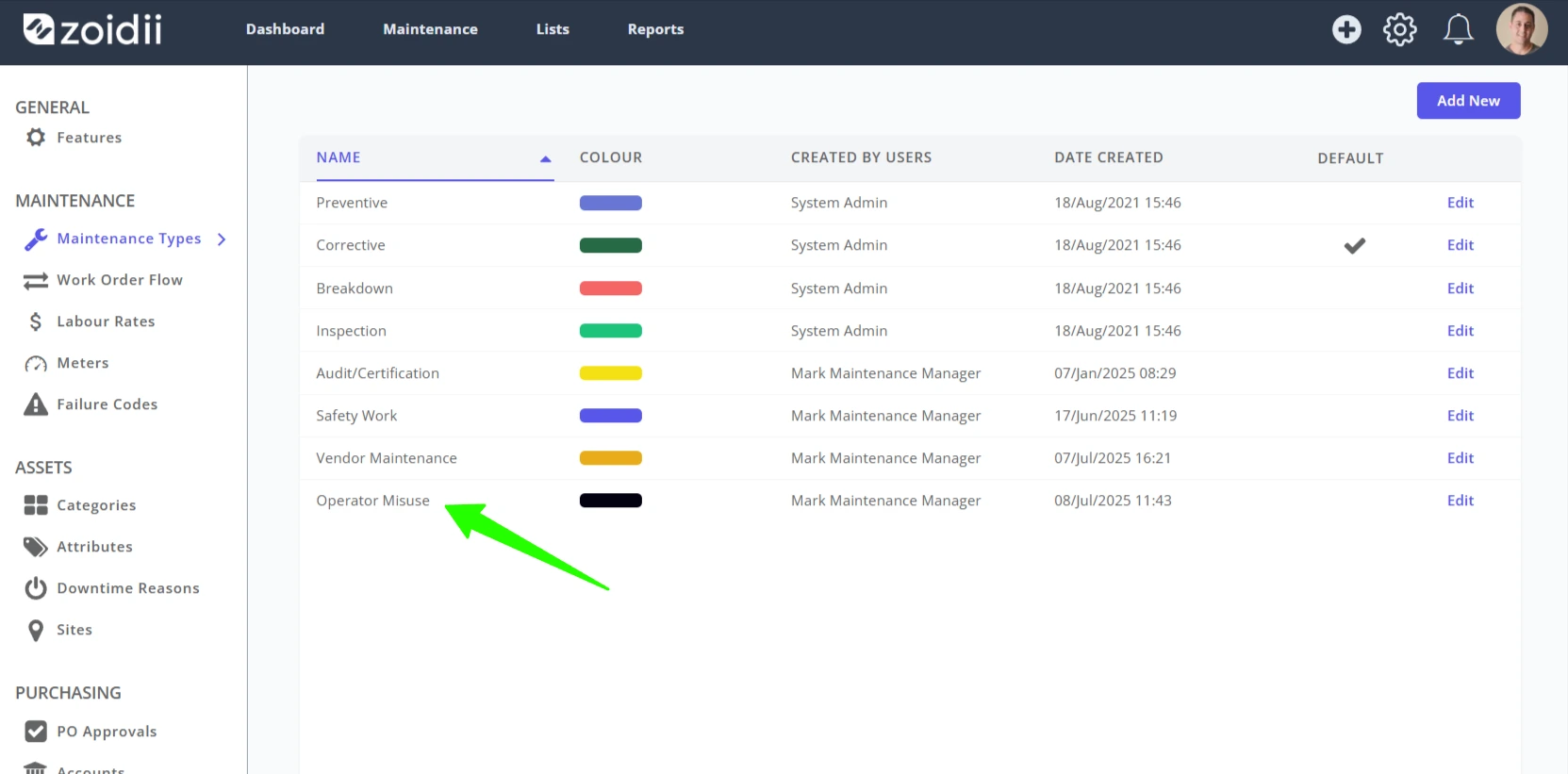Image resolution: width=1568 pixels, height=774 pixels.
Task: Sort by the Default column header
Action: 1350,158
